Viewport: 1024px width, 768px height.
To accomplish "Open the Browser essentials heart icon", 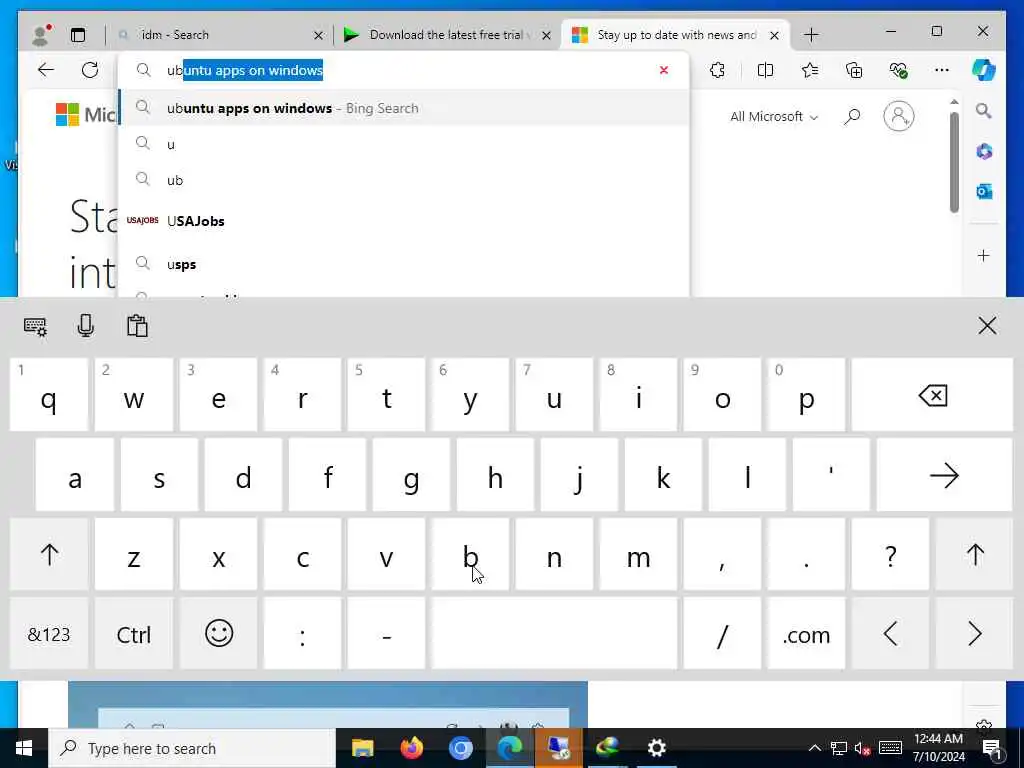I will [x=899, y=70].
